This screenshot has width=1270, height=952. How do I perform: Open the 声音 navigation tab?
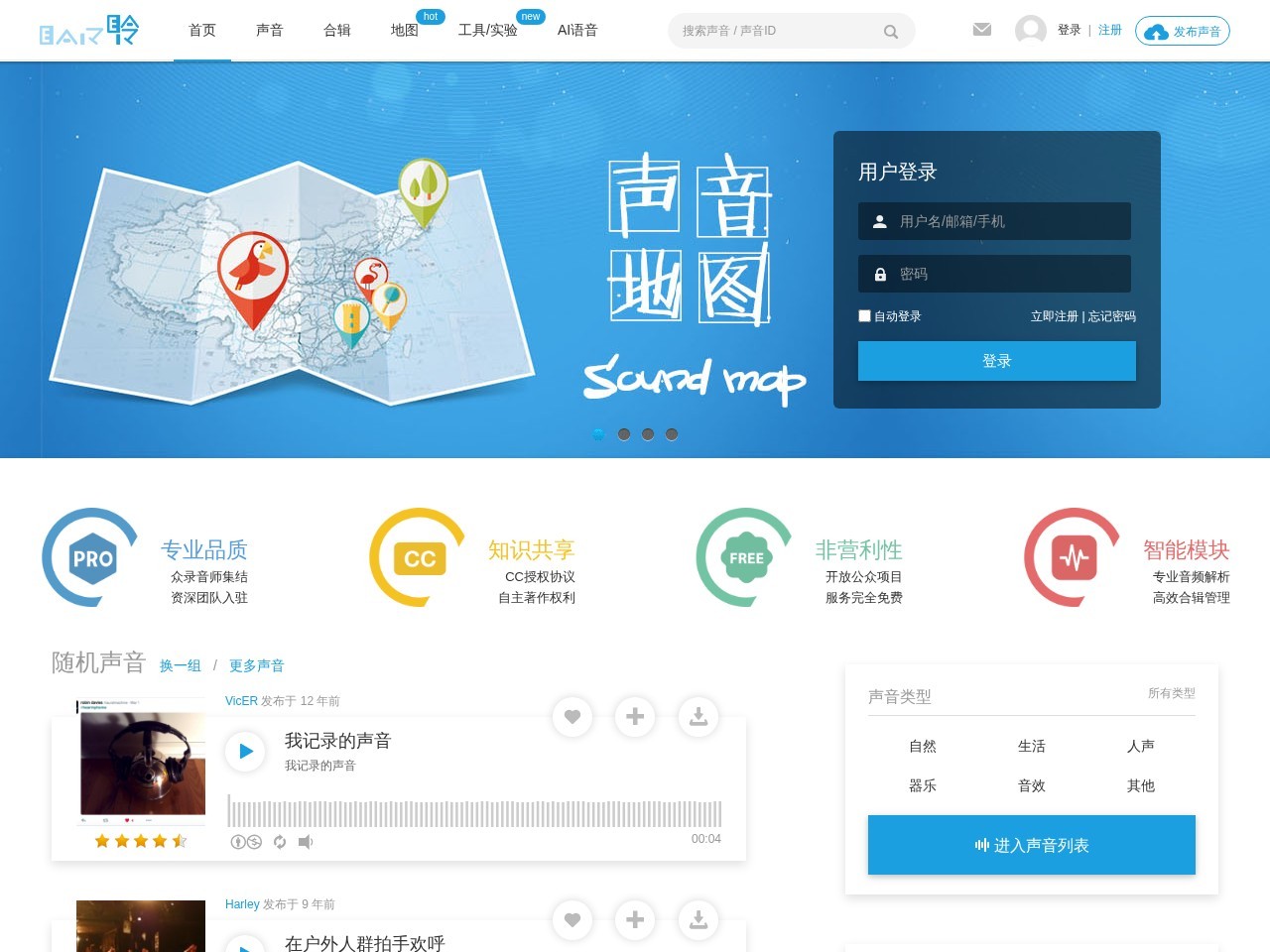click(270, 31)
